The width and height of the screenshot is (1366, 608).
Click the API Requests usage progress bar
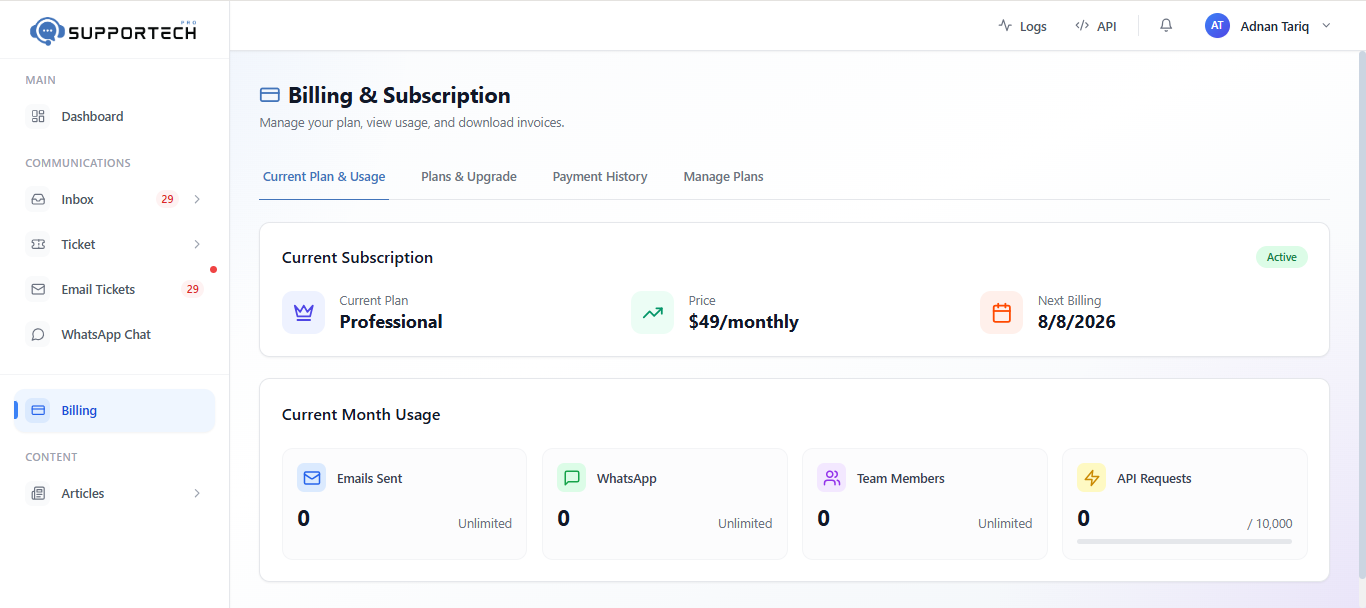click(x=1184, y=541)
